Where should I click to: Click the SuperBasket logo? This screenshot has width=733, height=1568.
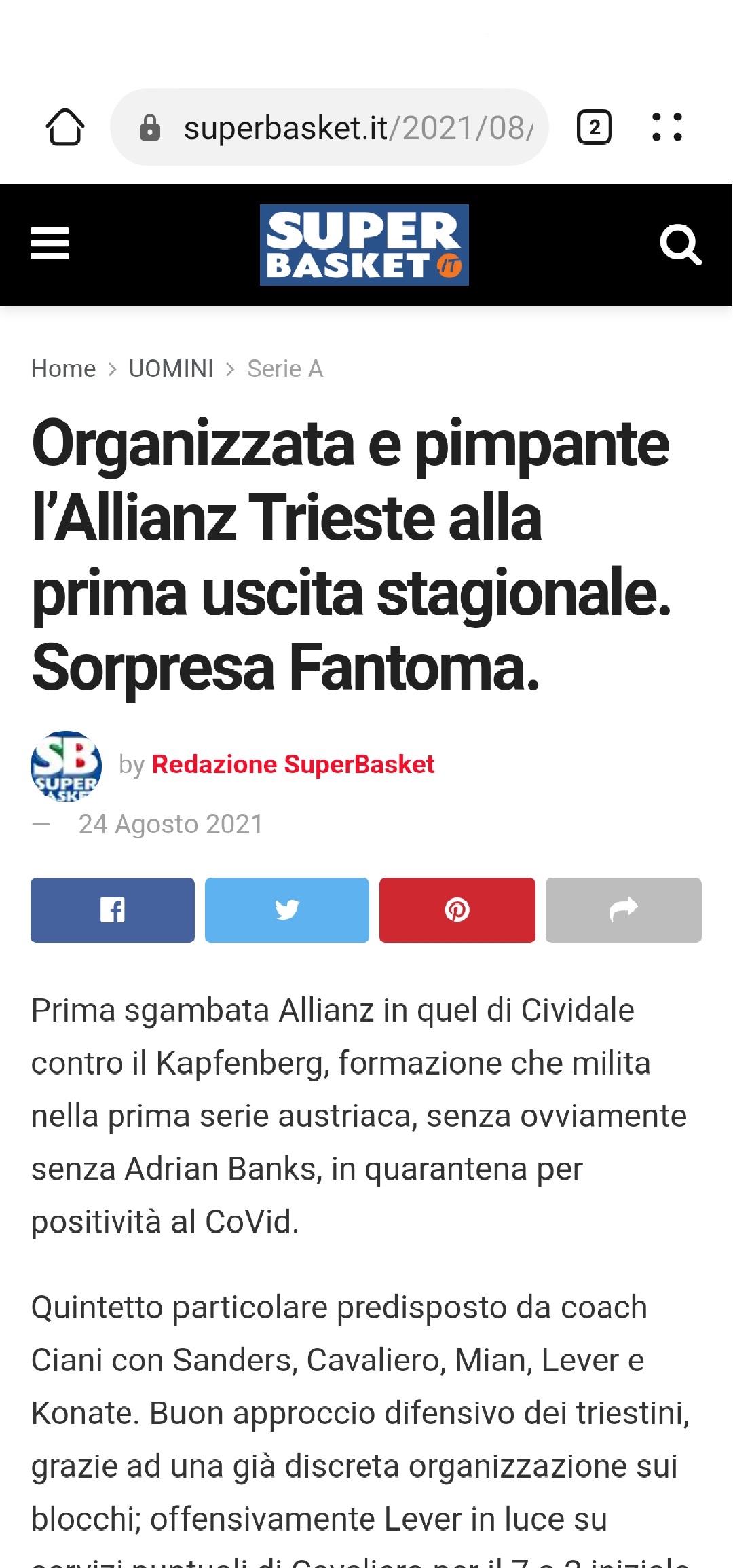tap(364, 245)
